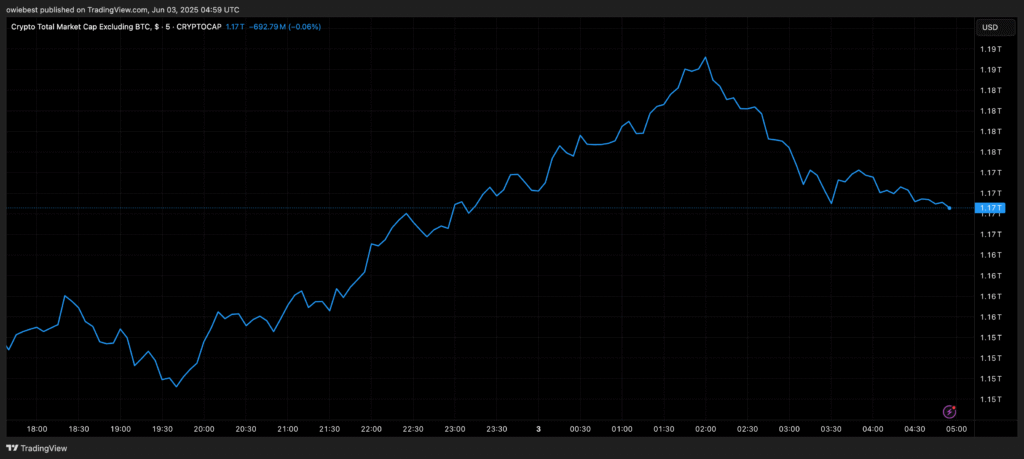Click the highlighted blue 1.17T price label

coord(990,209)
